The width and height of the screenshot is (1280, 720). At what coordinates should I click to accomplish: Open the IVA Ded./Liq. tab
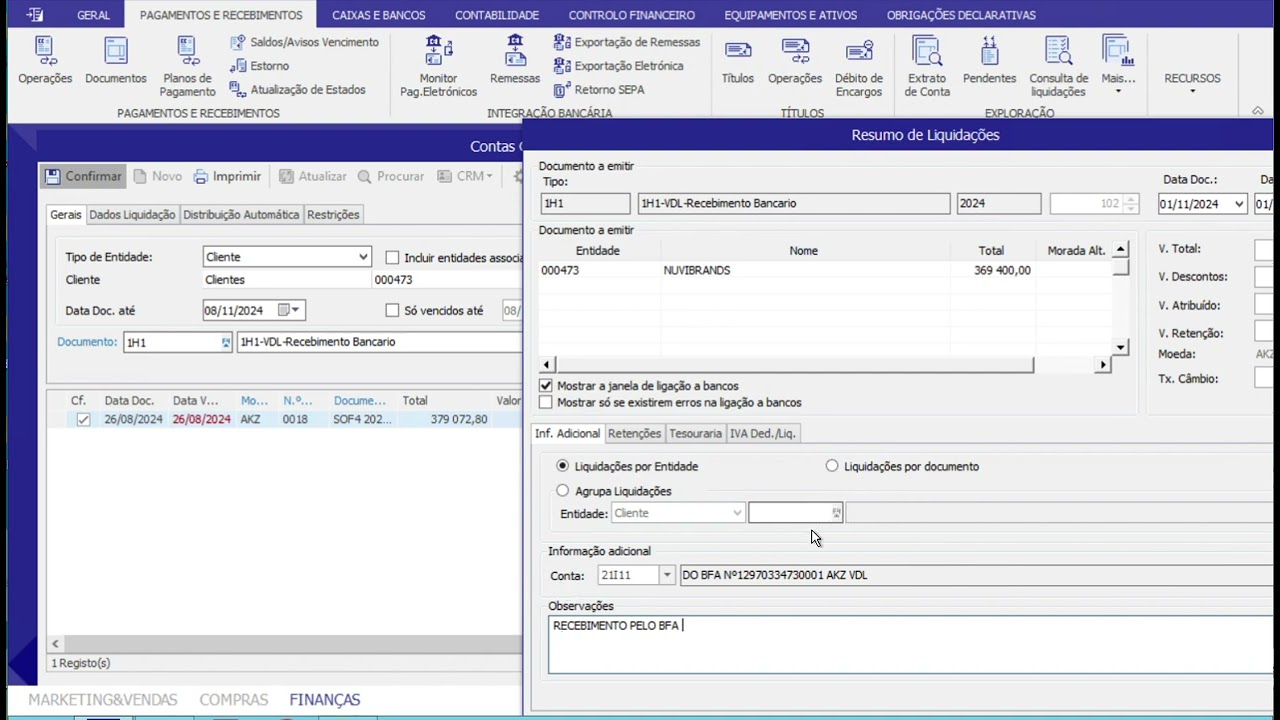762,433
